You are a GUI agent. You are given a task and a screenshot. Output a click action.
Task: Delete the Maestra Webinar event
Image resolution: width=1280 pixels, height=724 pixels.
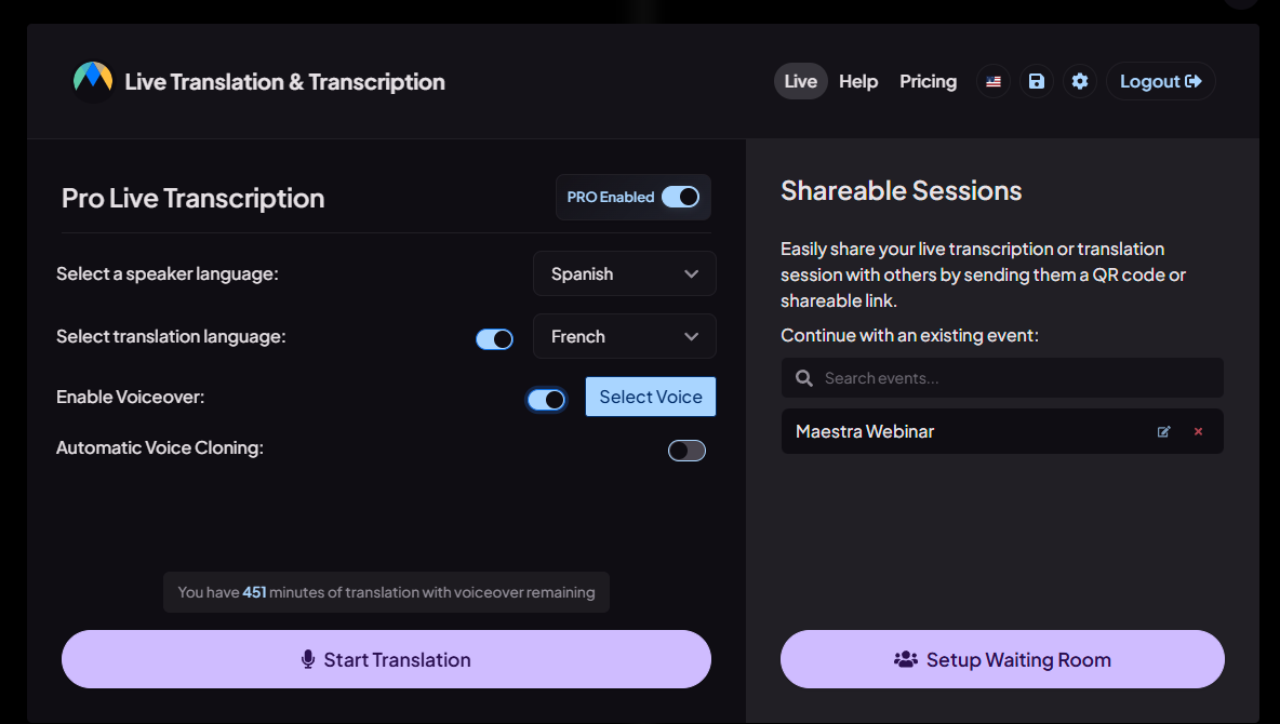click(x=1198, y=432)
